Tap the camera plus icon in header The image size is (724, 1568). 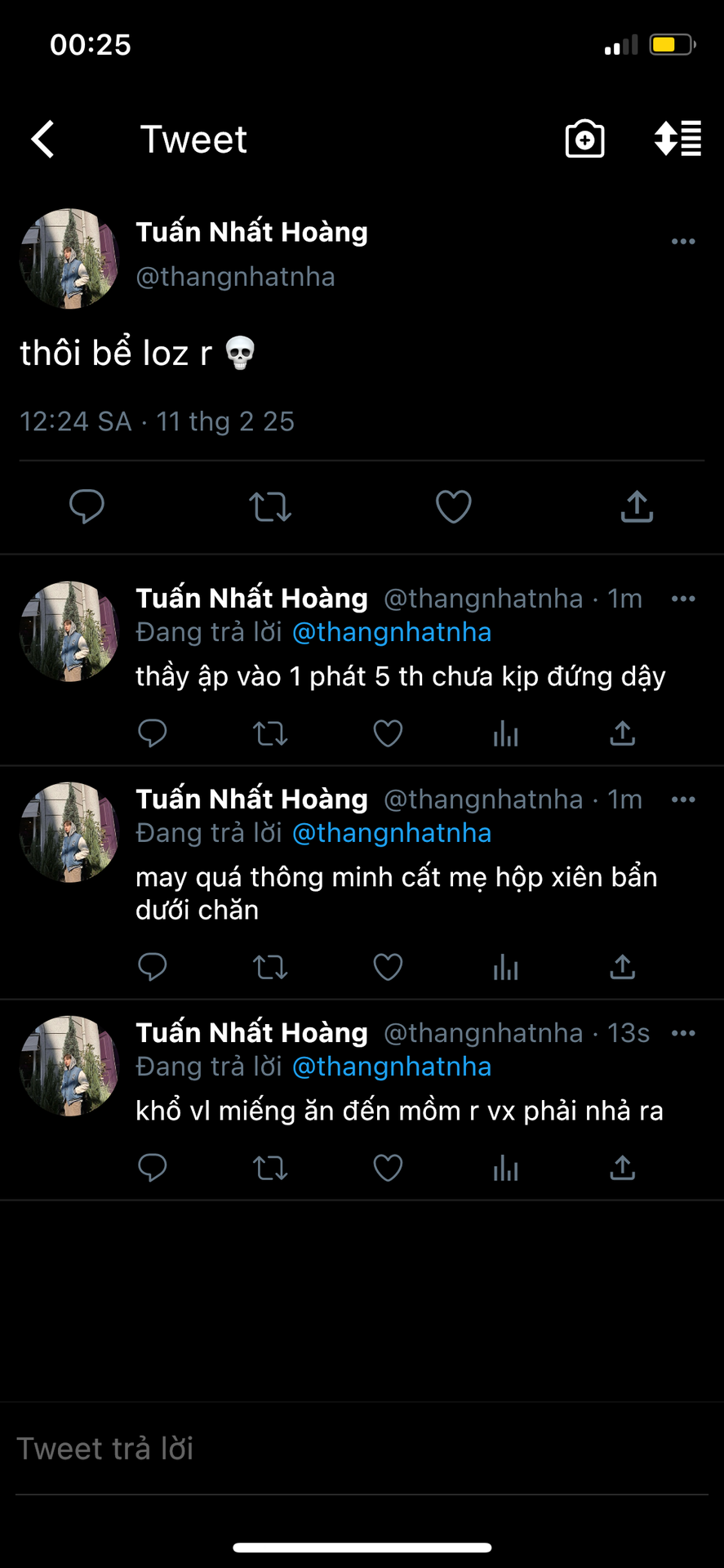pos(584,139)
